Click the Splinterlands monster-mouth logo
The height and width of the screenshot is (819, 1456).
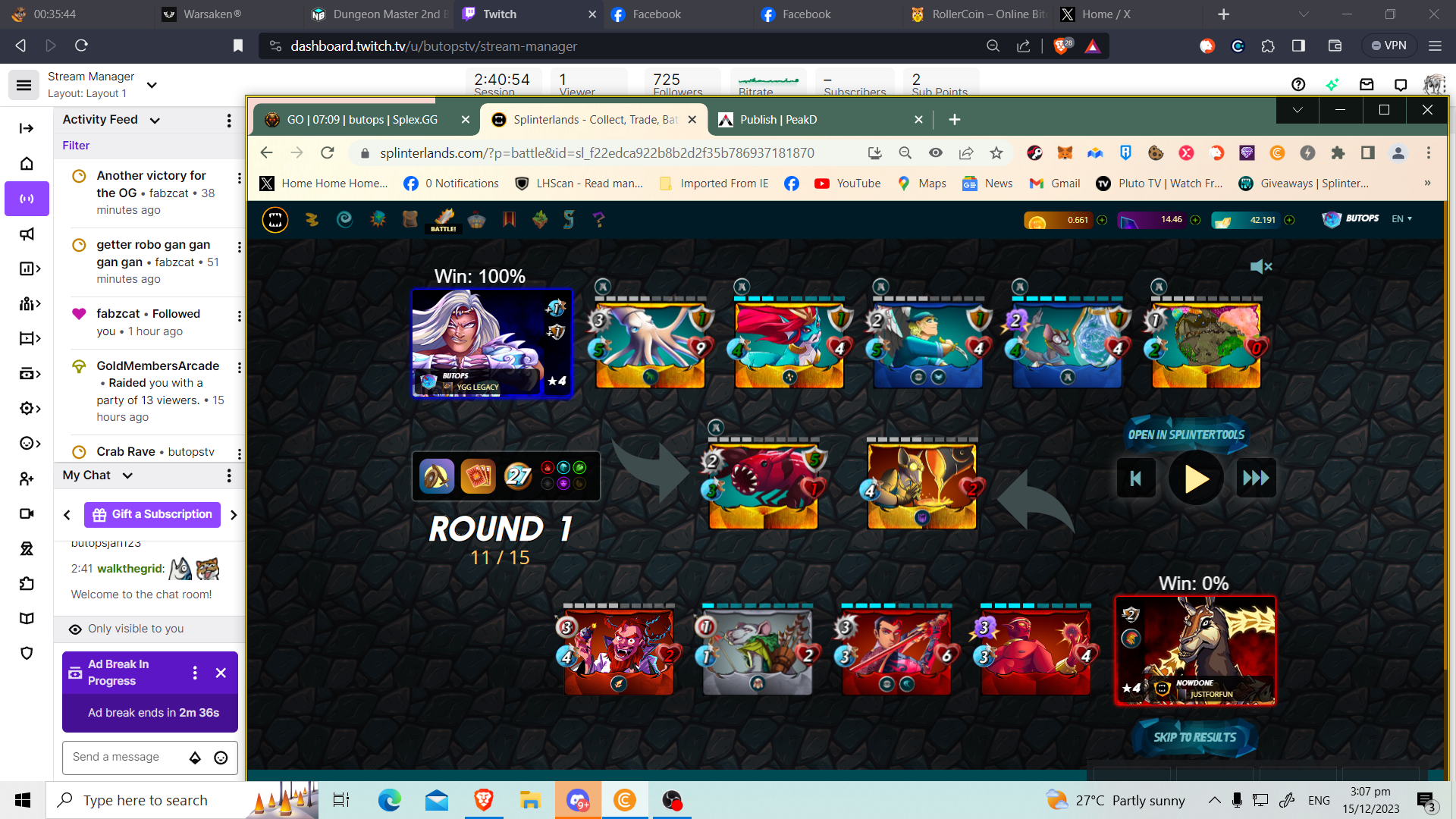click(275, 220)
